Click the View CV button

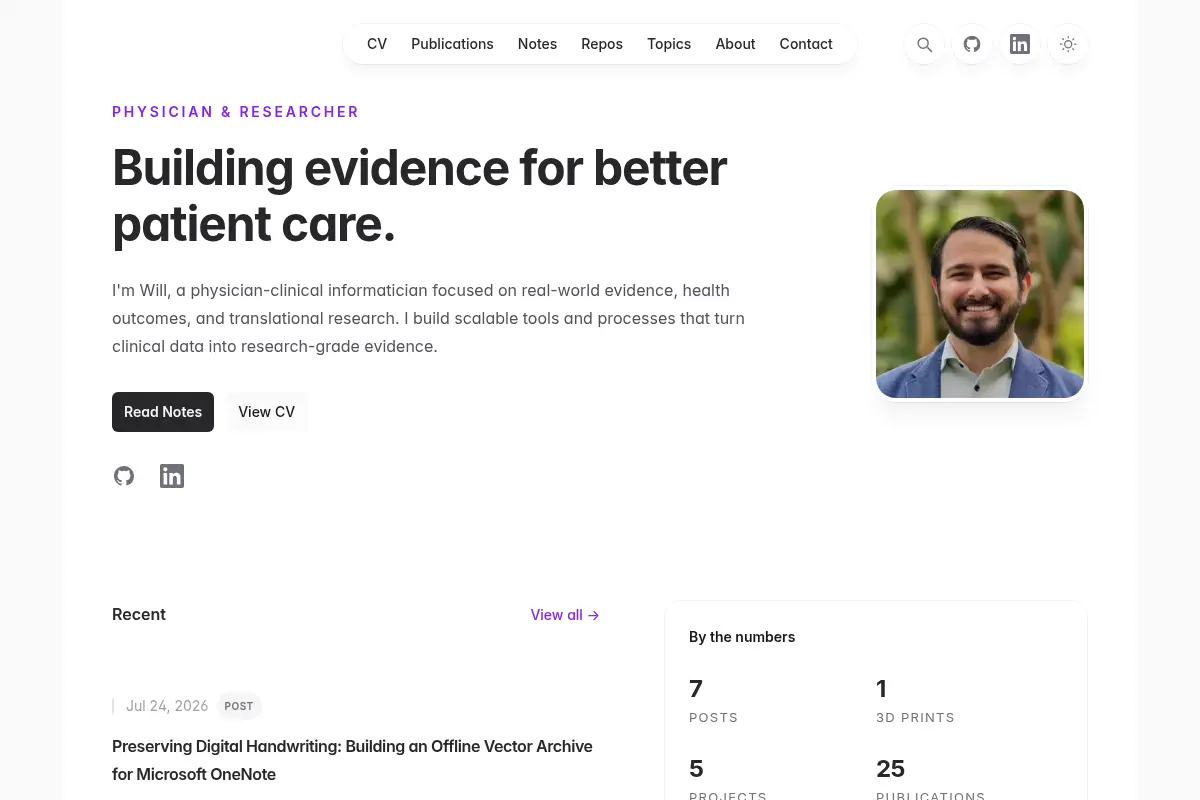(267, 412)
